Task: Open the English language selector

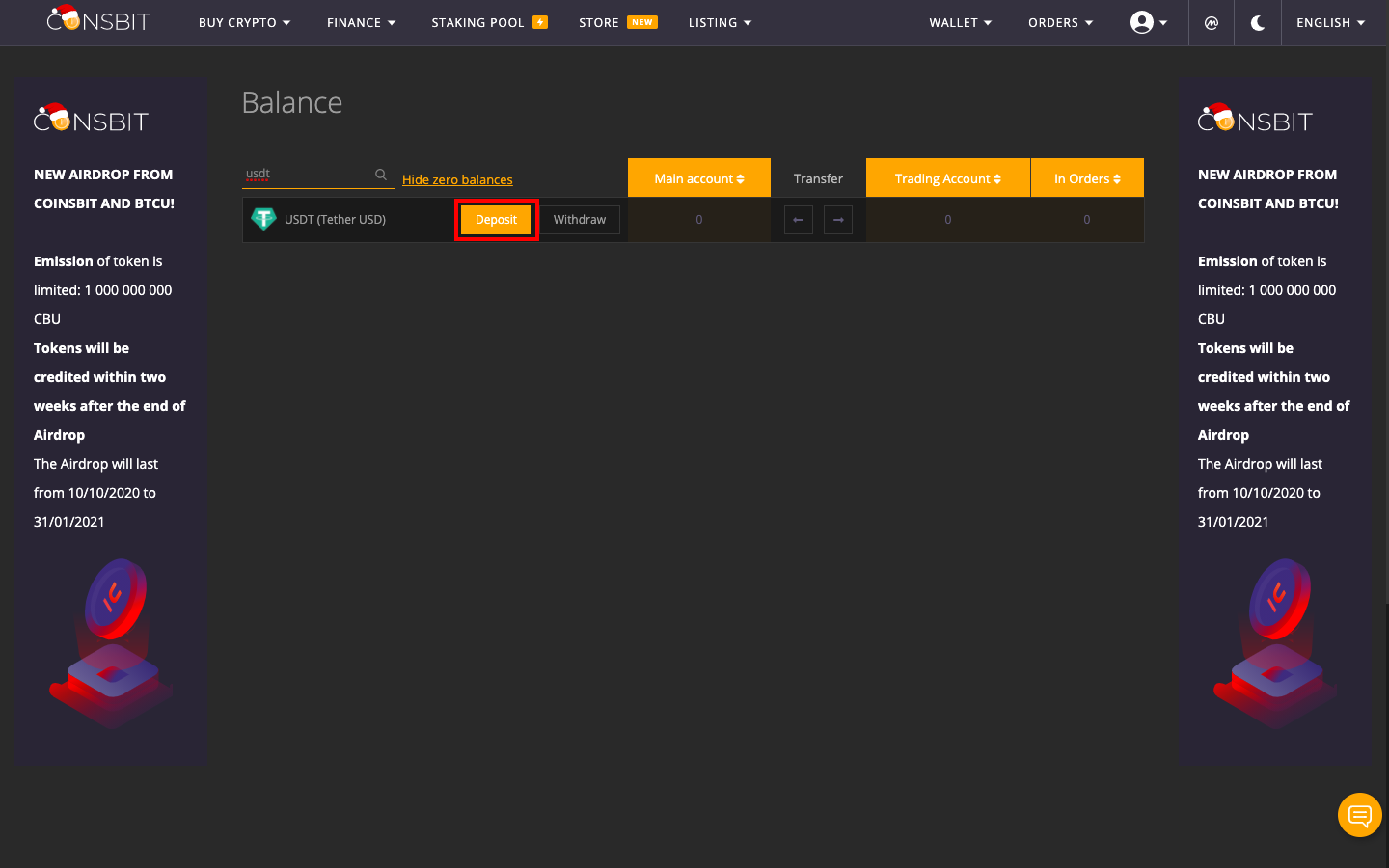Action: coord(1330,23)
